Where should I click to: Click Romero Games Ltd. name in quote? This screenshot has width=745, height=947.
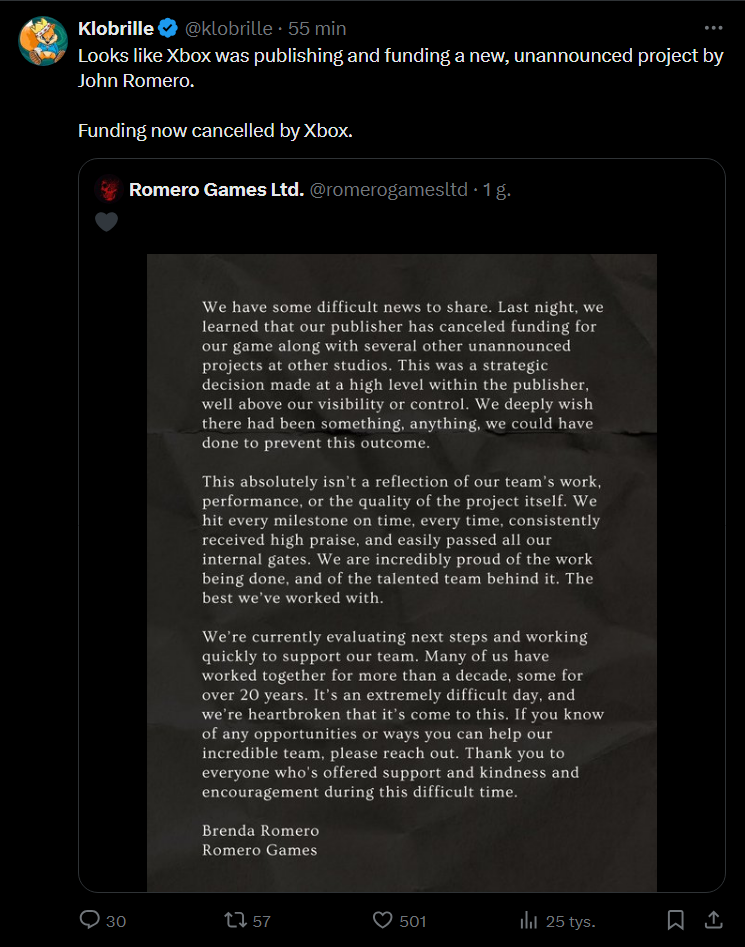click(216, 190)
